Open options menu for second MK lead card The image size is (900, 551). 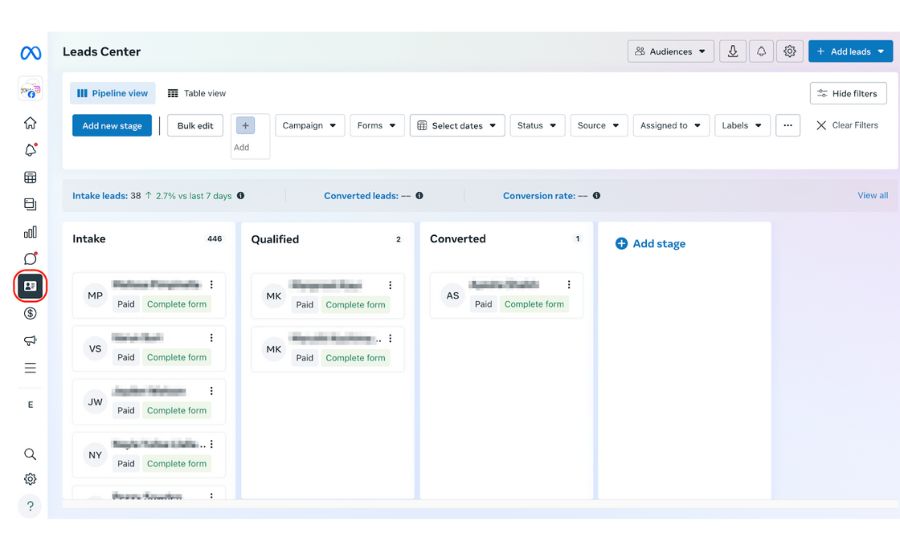click(x=390, y=338)
